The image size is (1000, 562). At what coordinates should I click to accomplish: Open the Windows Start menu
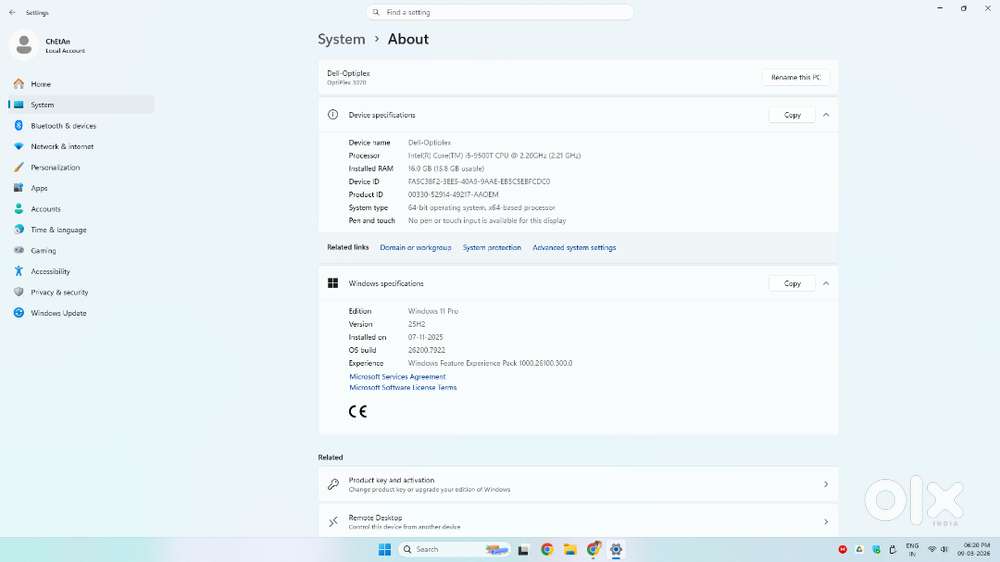pyautogui.click(x=385, y=549)
